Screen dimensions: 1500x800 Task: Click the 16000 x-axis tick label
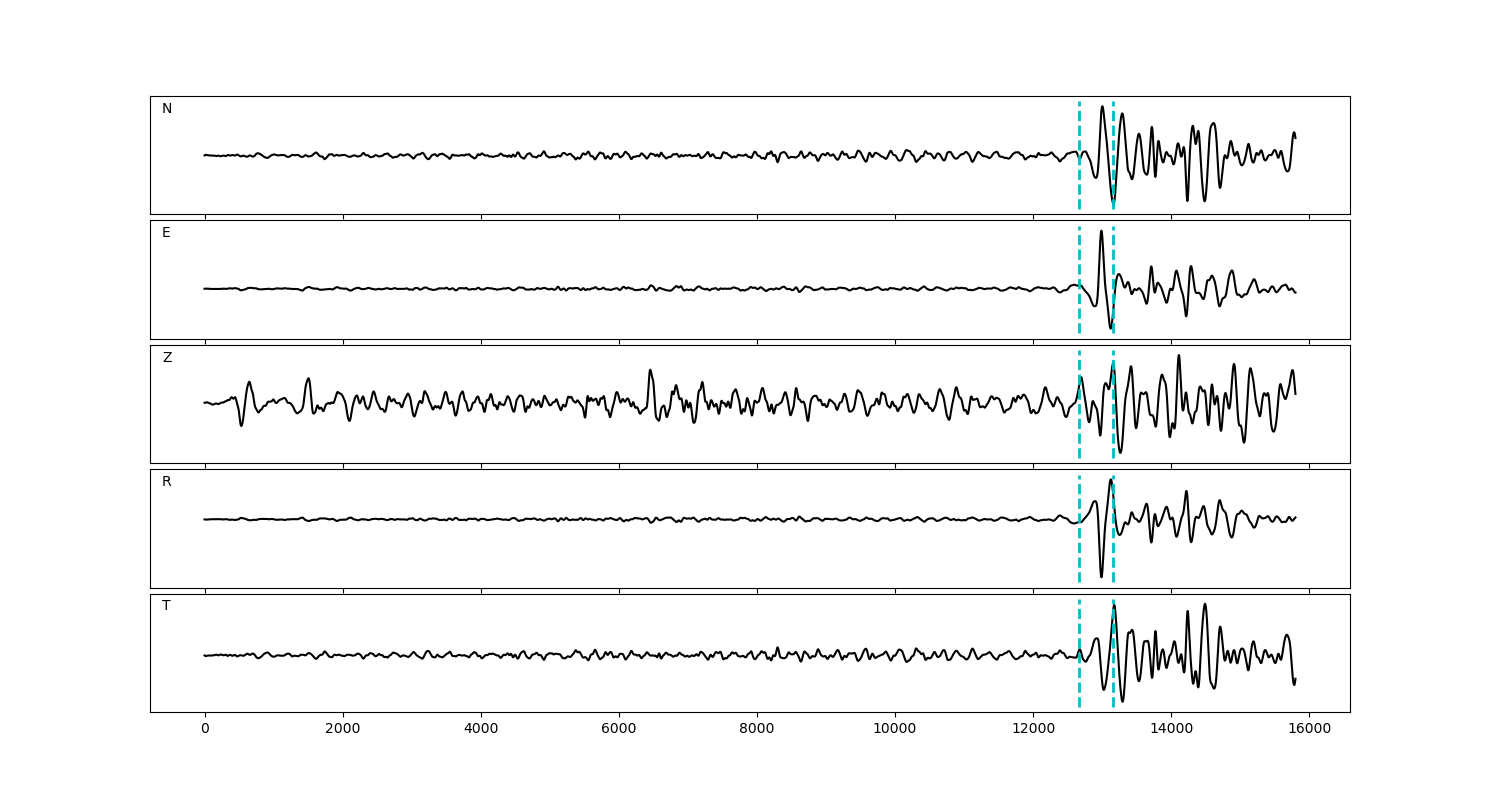pos(1309,729)
